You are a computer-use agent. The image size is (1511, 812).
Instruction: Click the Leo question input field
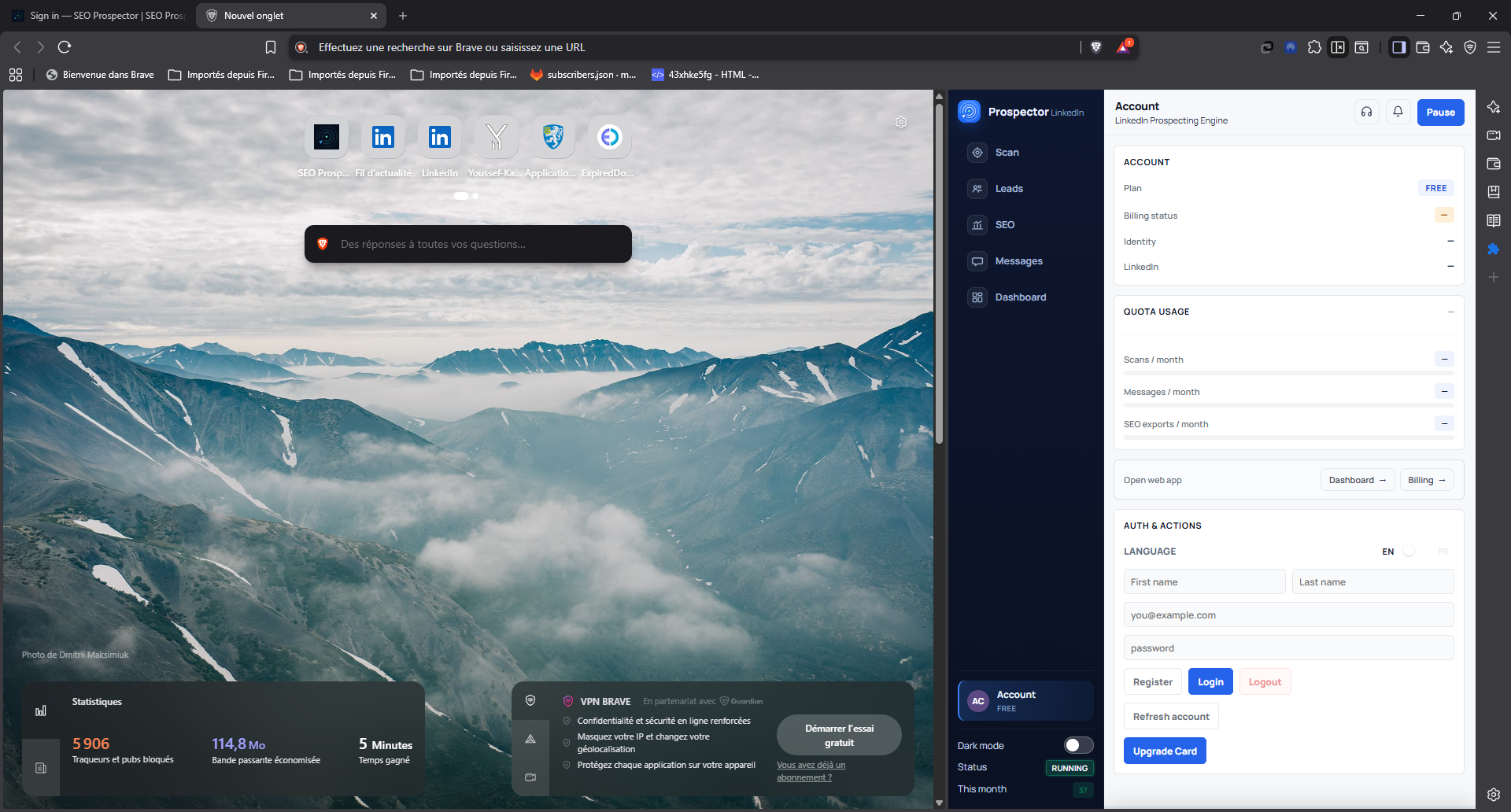click(x=467, y=244)
